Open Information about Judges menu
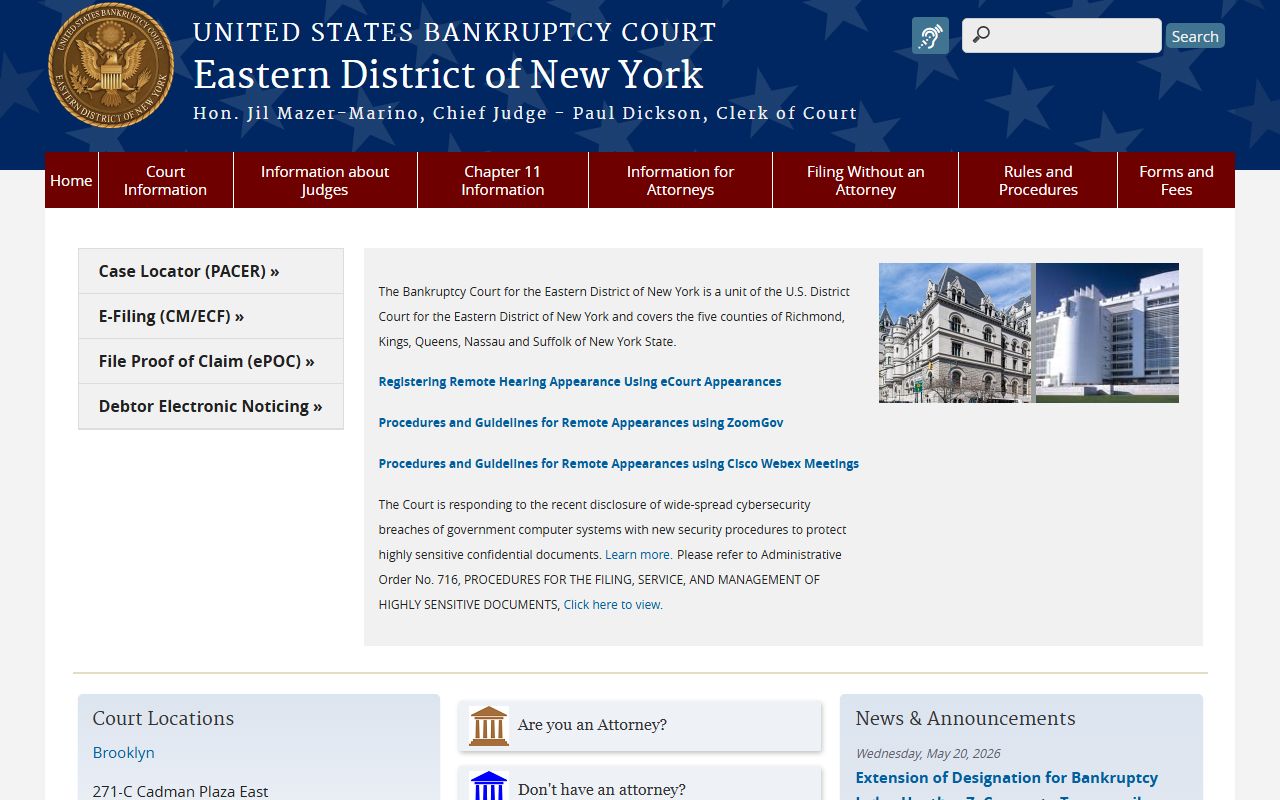1280x800 pixels. [x=325, y=180]
